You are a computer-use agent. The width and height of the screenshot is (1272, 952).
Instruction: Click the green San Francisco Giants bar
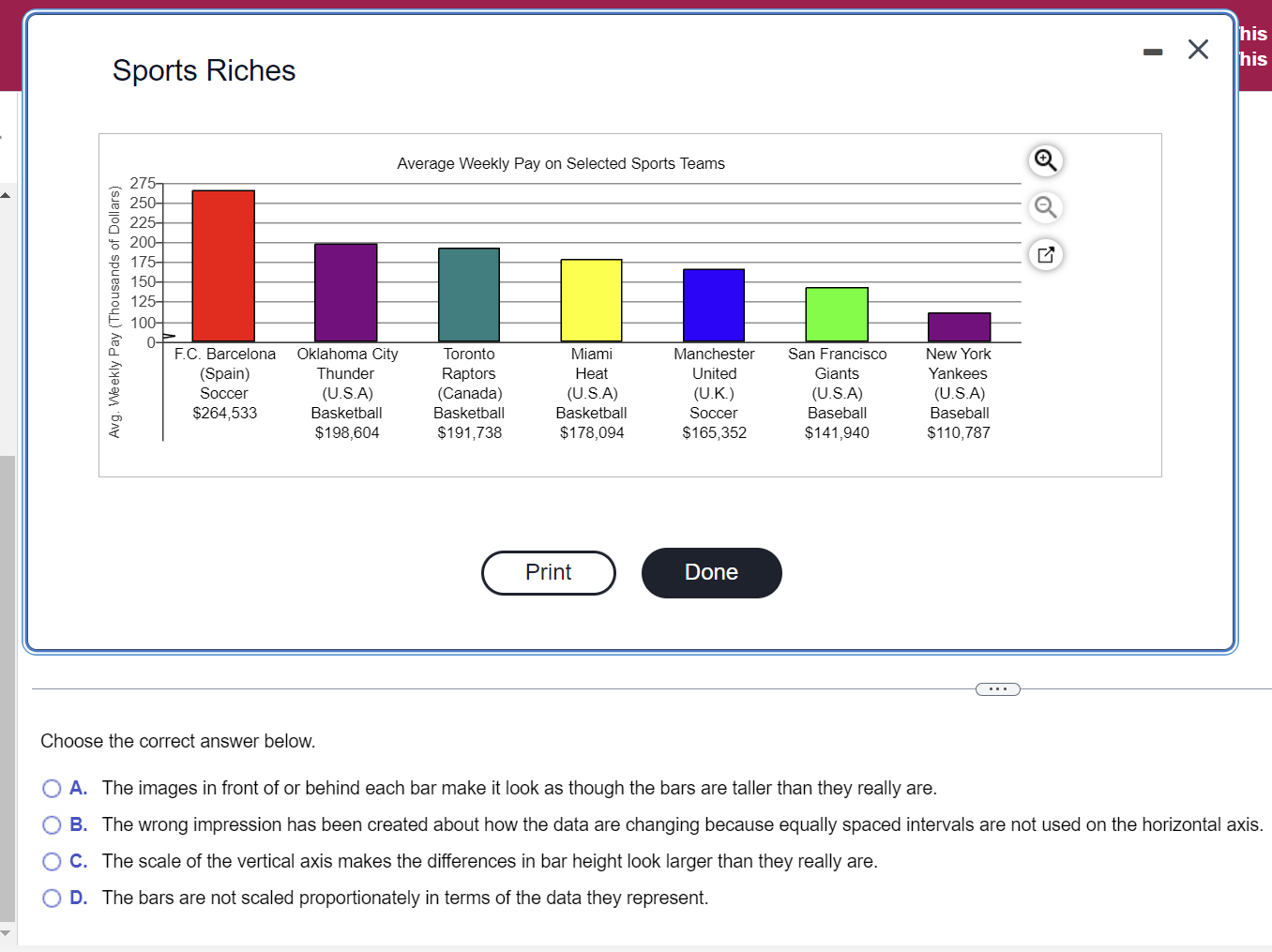(837, 314)
